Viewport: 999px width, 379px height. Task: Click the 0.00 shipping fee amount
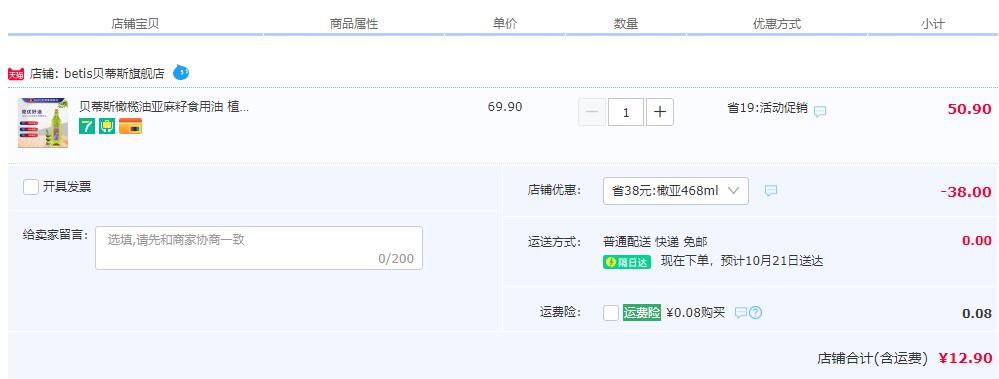(977, 241)
